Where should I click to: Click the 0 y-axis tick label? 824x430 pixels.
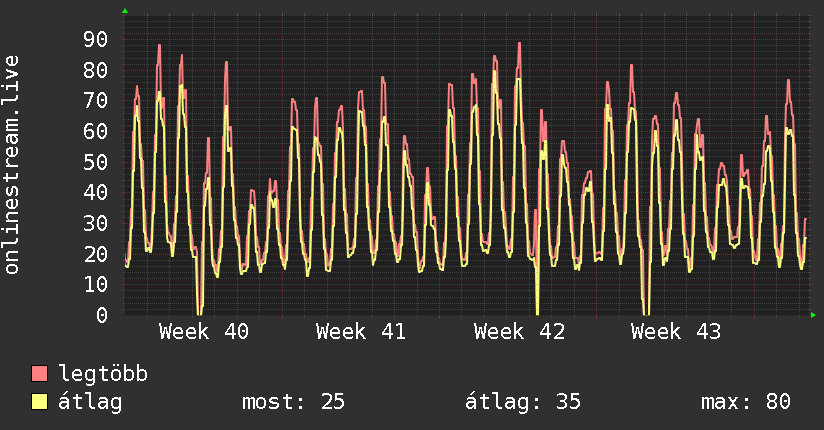tap(102, 315)
